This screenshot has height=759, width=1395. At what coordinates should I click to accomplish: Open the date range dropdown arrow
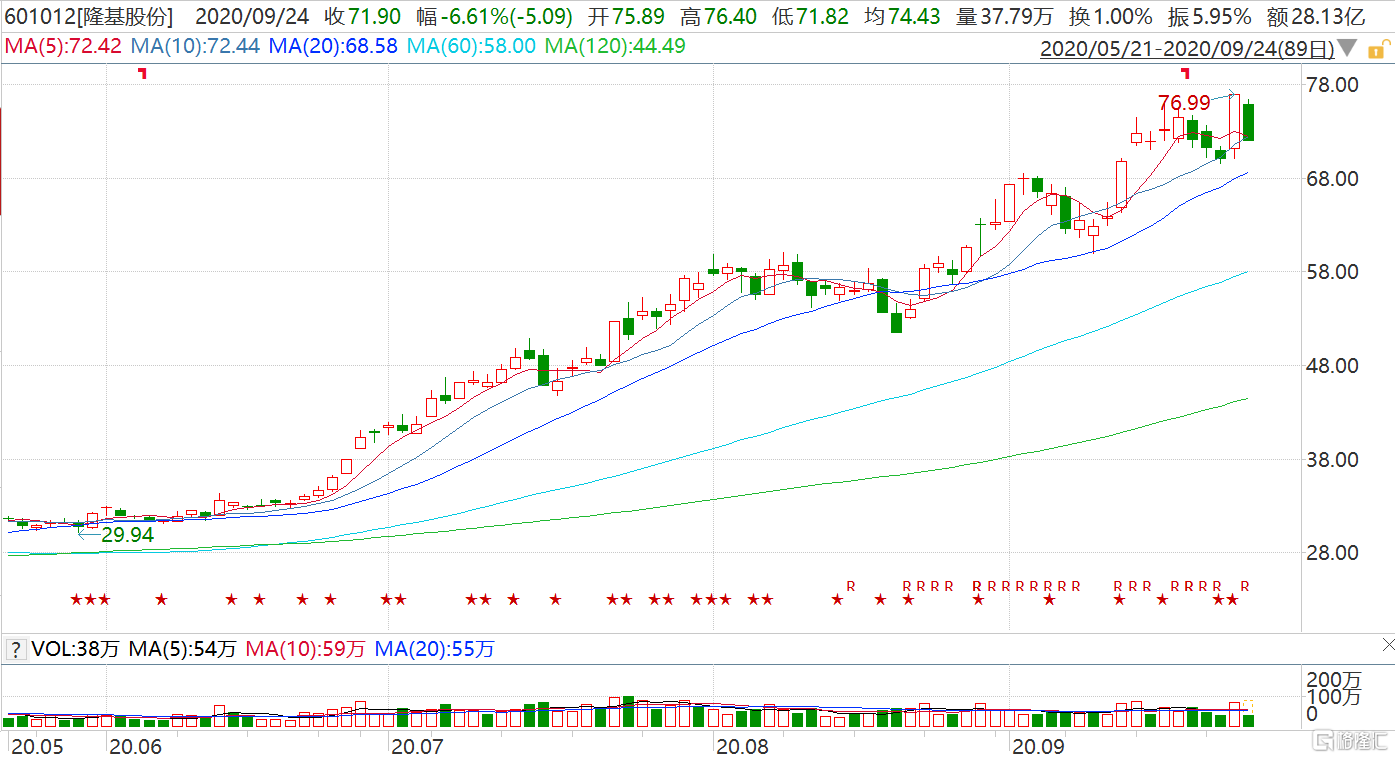click(1348, 47)
